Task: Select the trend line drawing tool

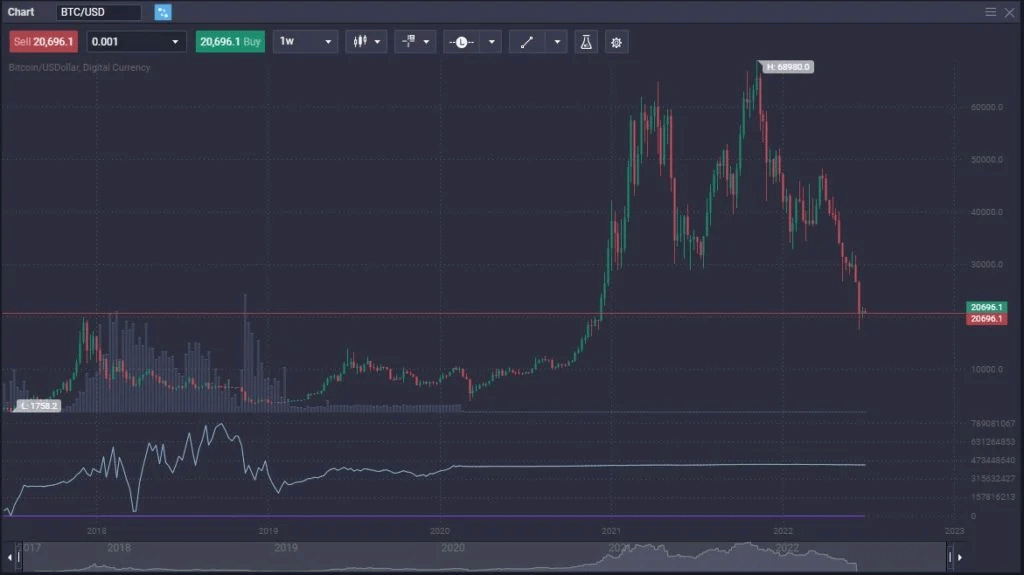Action: (x=526, y=42)
